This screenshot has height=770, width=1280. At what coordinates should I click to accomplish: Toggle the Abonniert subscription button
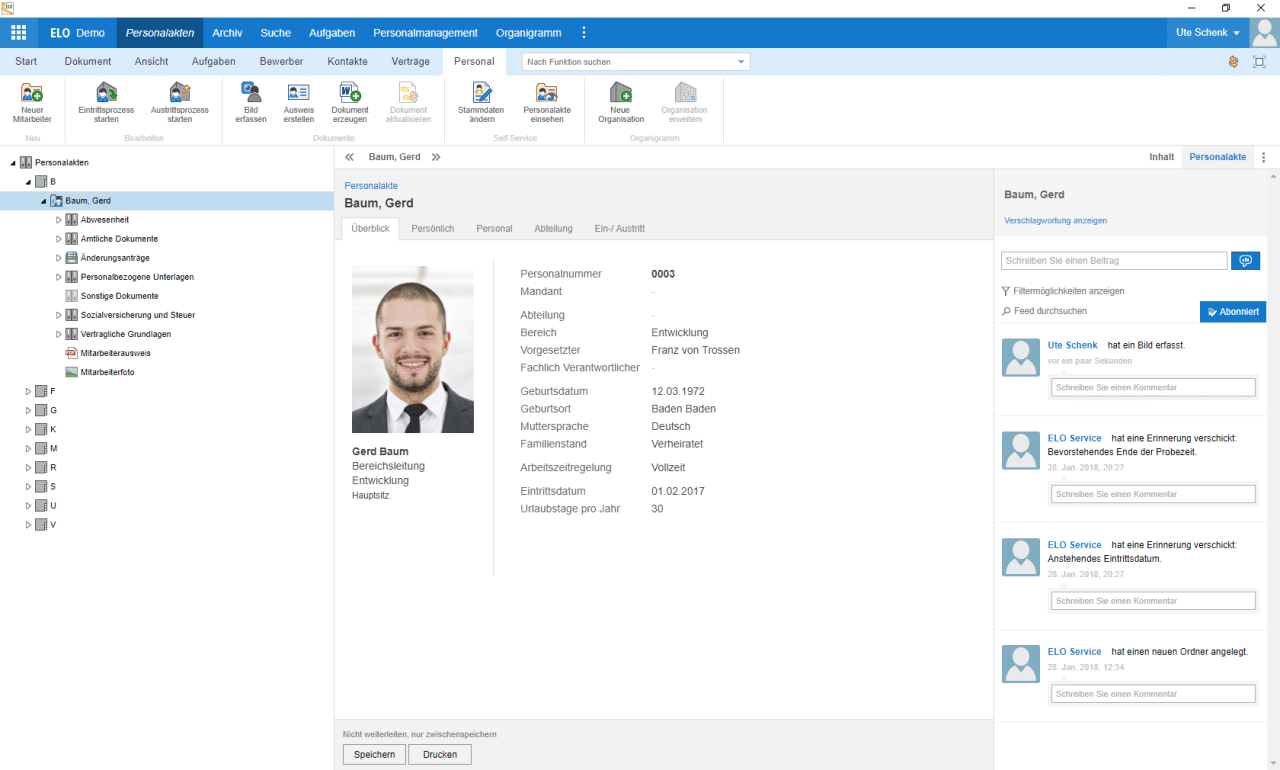[1233, 312]
